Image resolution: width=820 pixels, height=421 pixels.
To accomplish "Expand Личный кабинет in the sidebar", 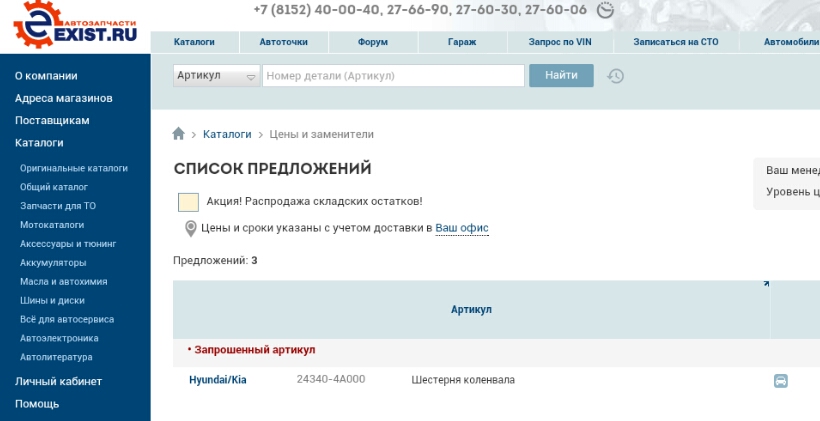I will [x=58, y=382].
